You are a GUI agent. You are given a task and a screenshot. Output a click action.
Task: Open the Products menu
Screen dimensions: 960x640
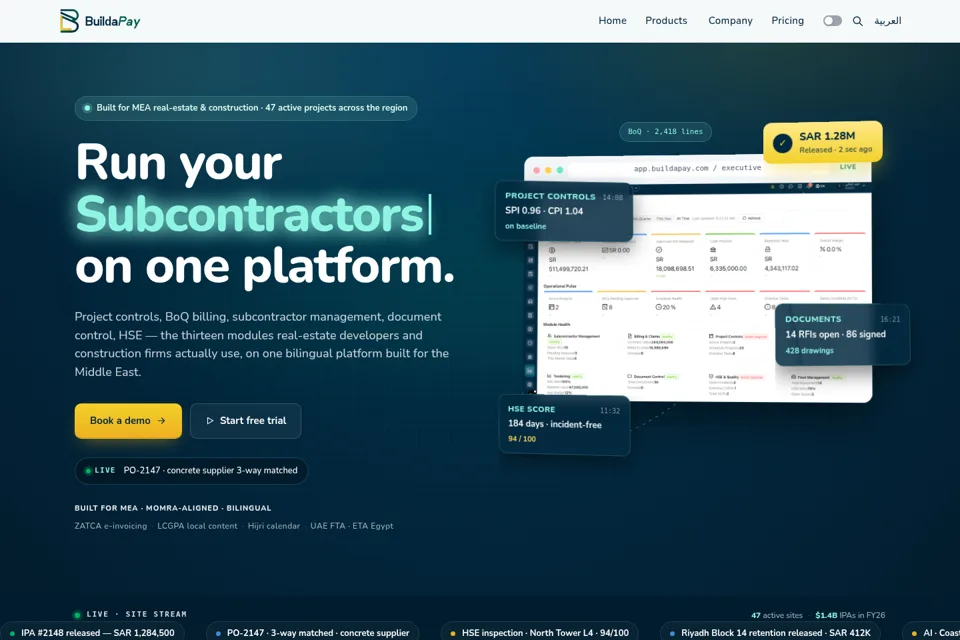[x=666, y=21]
